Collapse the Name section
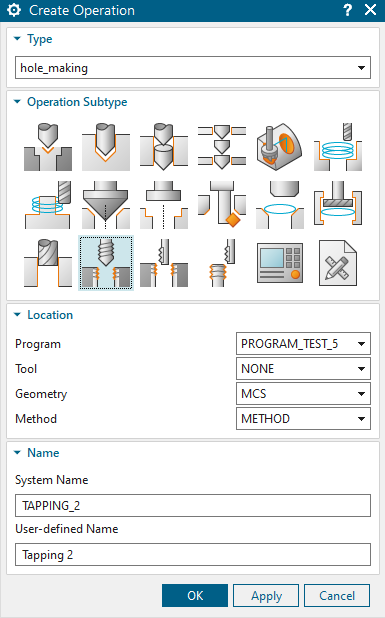 pos(17,452)
